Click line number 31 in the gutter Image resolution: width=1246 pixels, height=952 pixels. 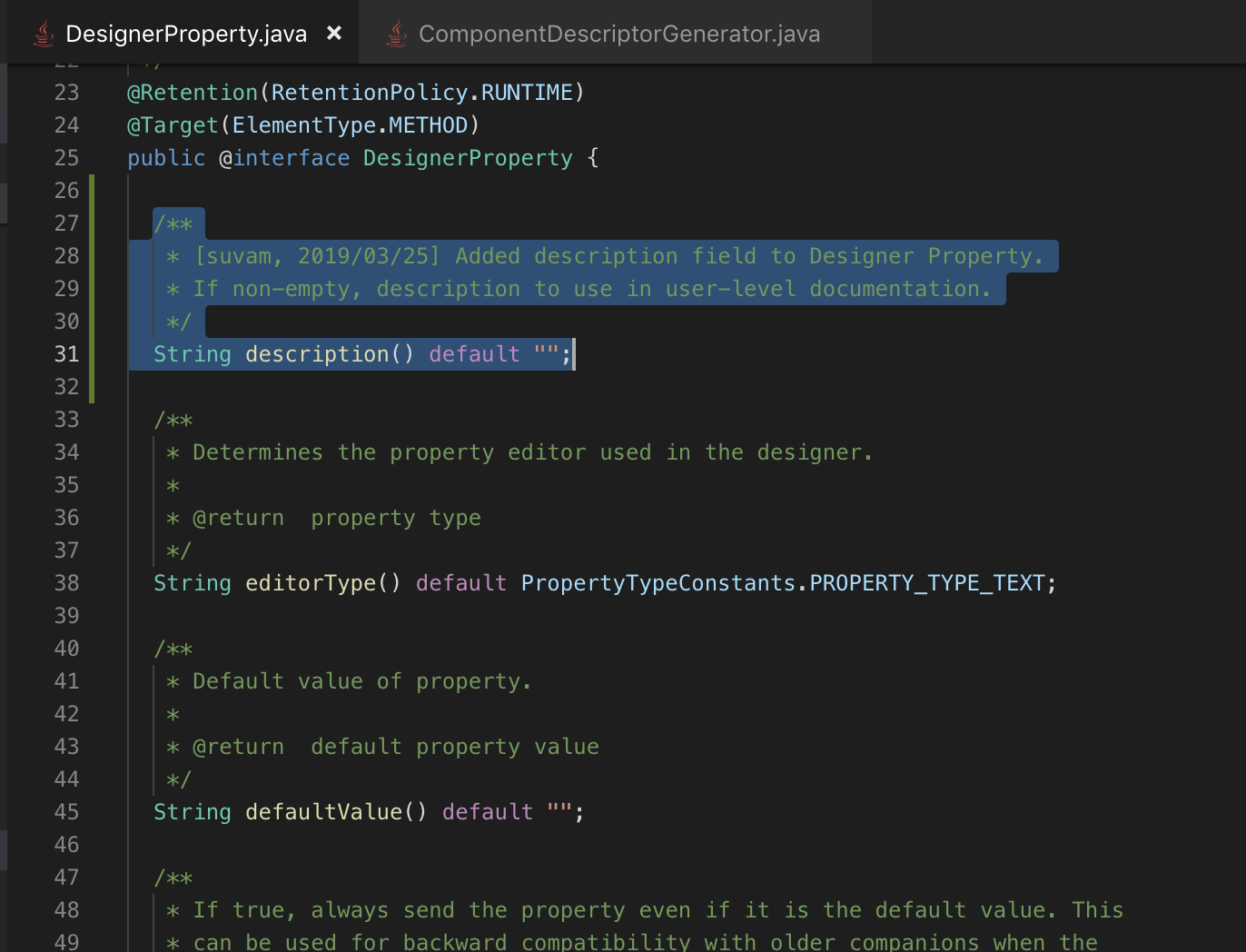[x=66, y=353]
